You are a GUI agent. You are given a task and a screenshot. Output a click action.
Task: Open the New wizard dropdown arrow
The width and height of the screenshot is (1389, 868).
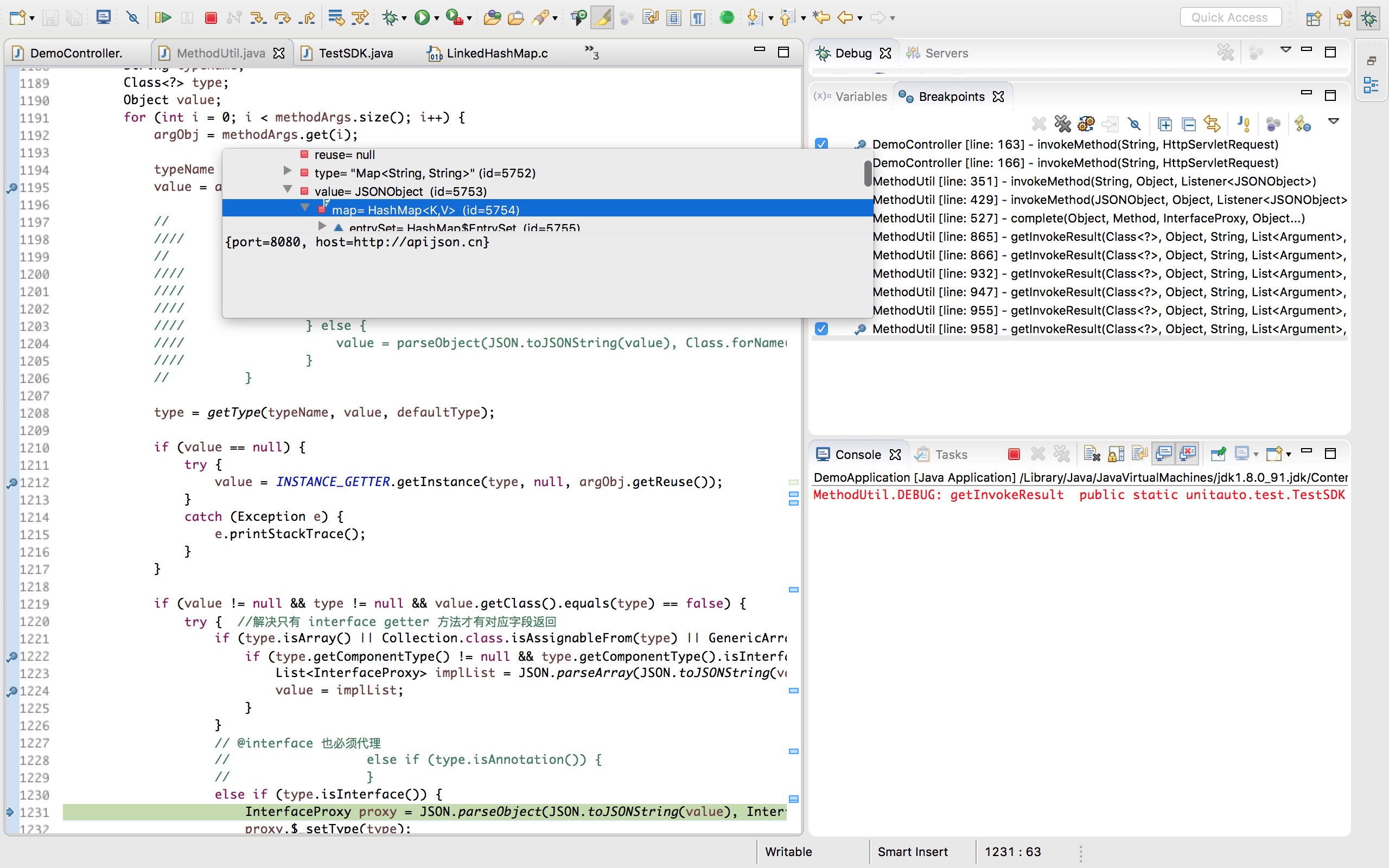31,18
